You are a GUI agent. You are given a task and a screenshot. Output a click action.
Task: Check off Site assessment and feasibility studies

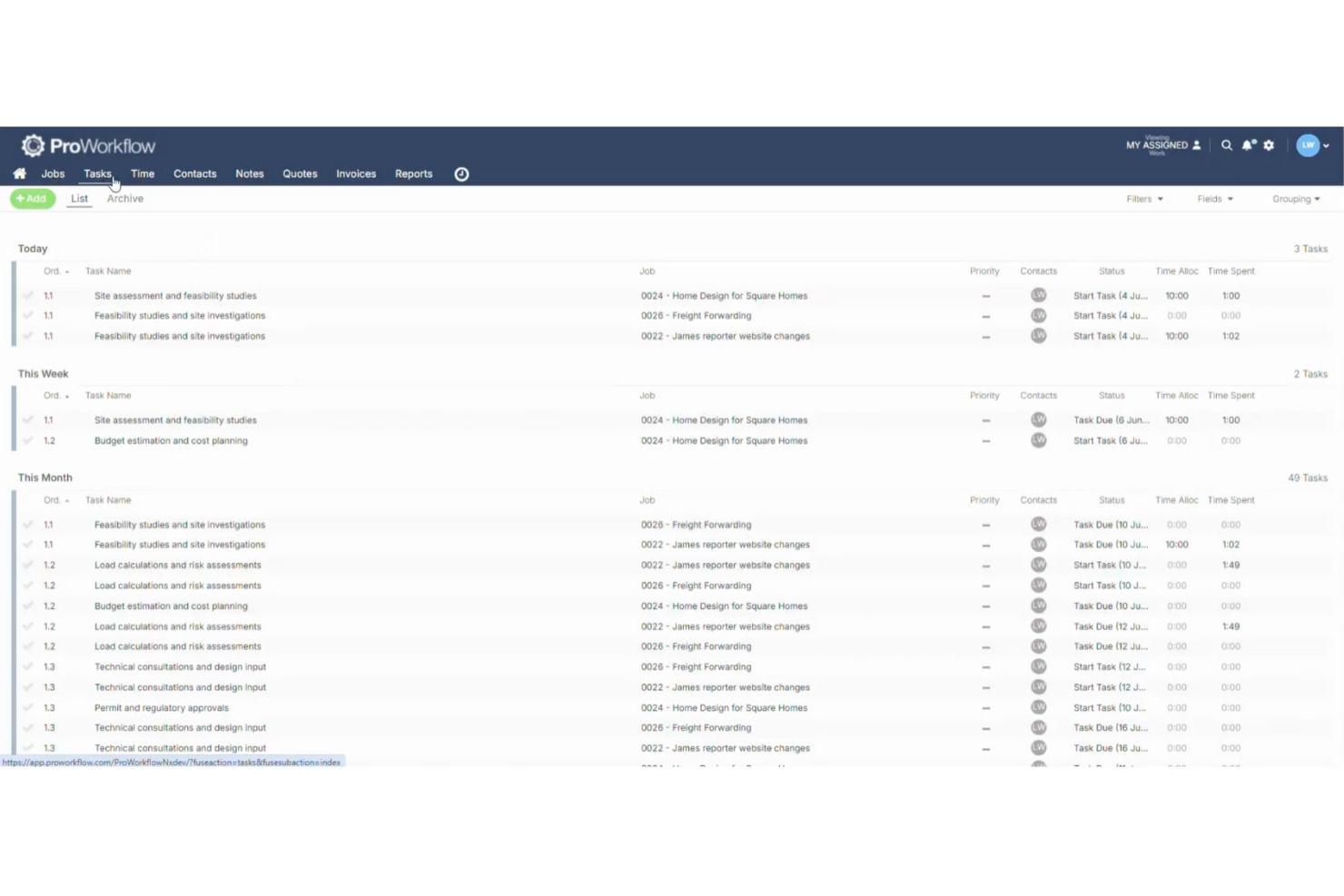pyautogui.click(x=28, y=295)
